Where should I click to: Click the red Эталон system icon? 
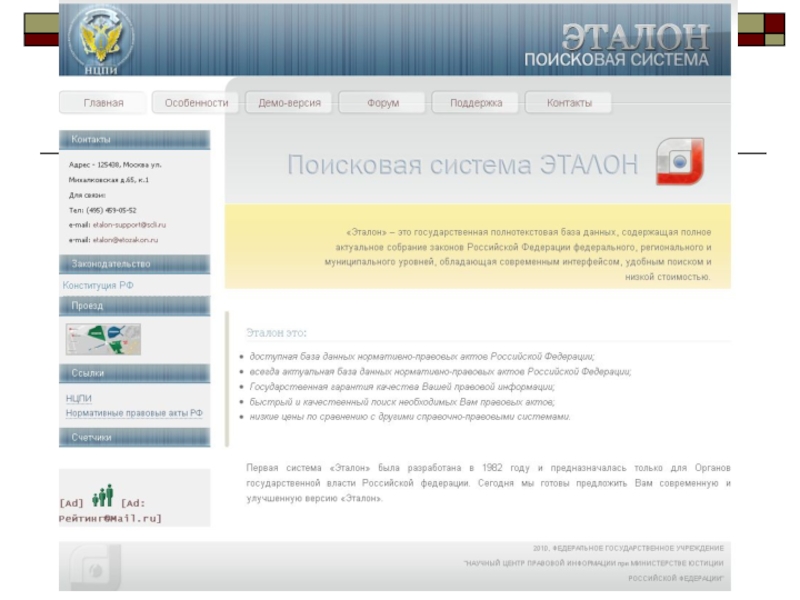tap(680, 161)
